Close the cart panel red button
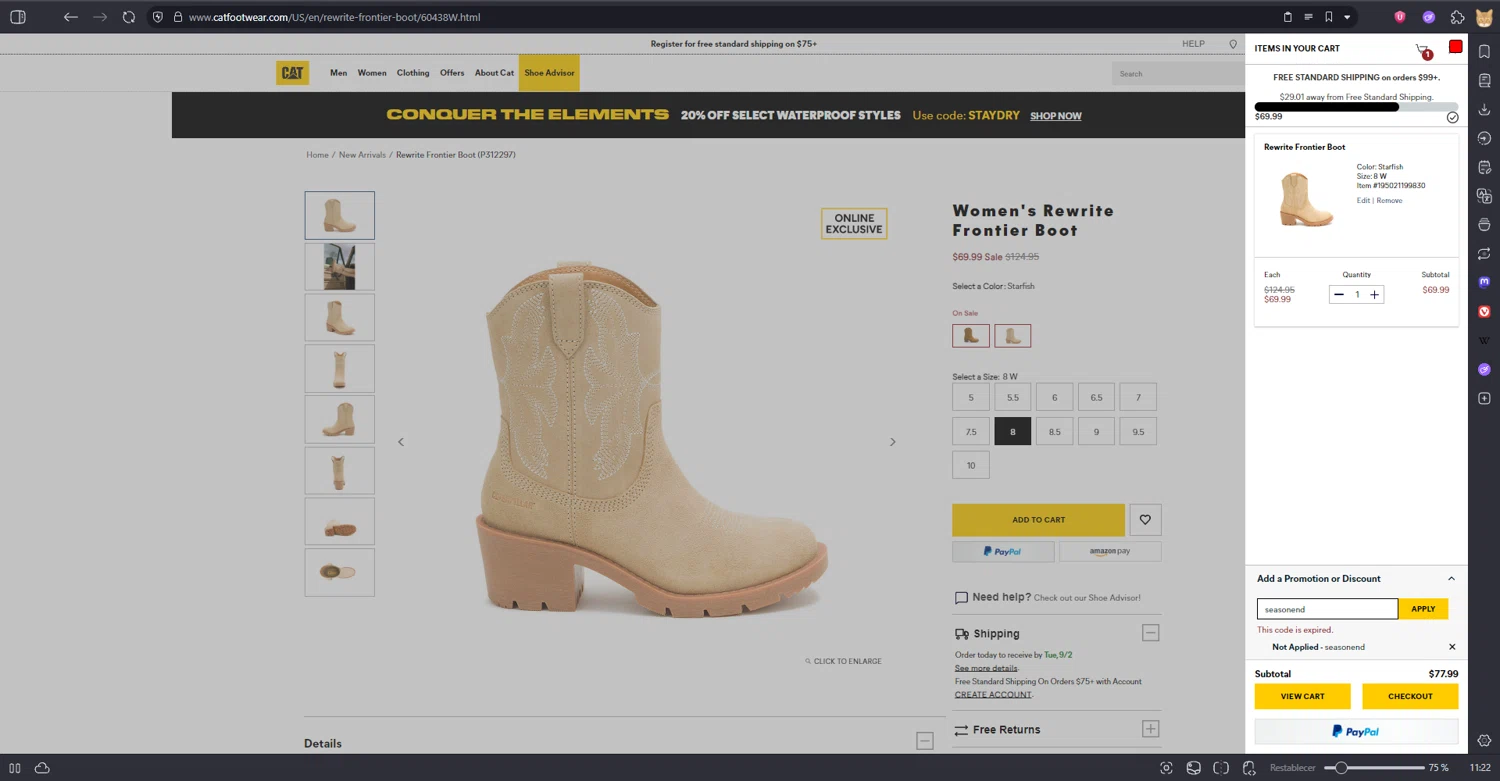 [x=1456, y=47]
